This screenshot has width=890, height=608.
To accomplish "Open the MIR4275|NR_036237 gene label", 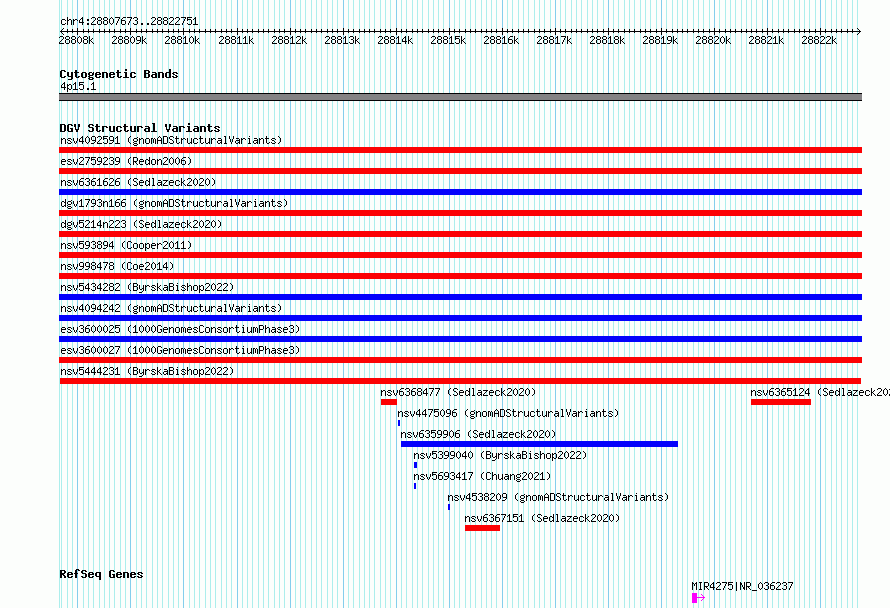I will click(x=742, y=586).
